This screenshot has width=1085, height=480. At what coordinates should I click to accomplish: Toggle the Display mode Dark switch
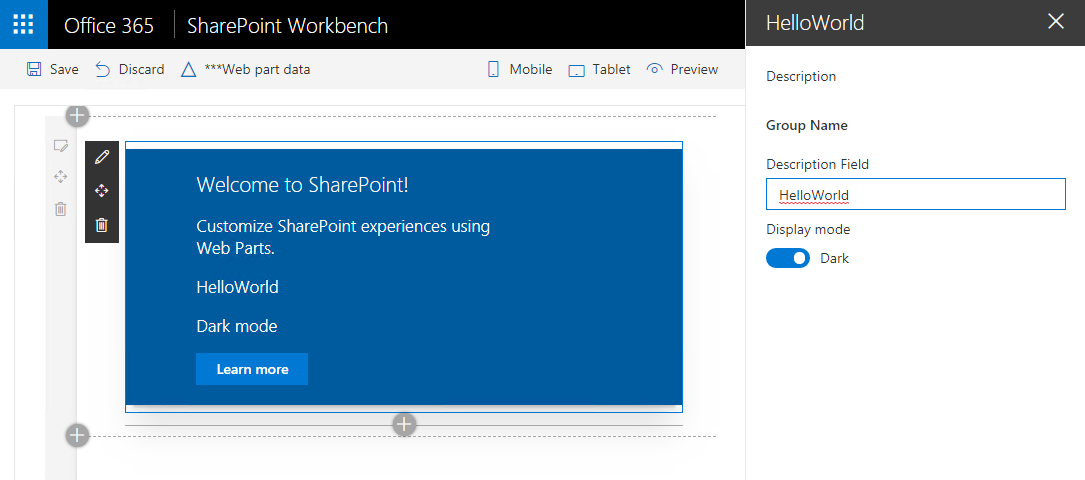787,259
